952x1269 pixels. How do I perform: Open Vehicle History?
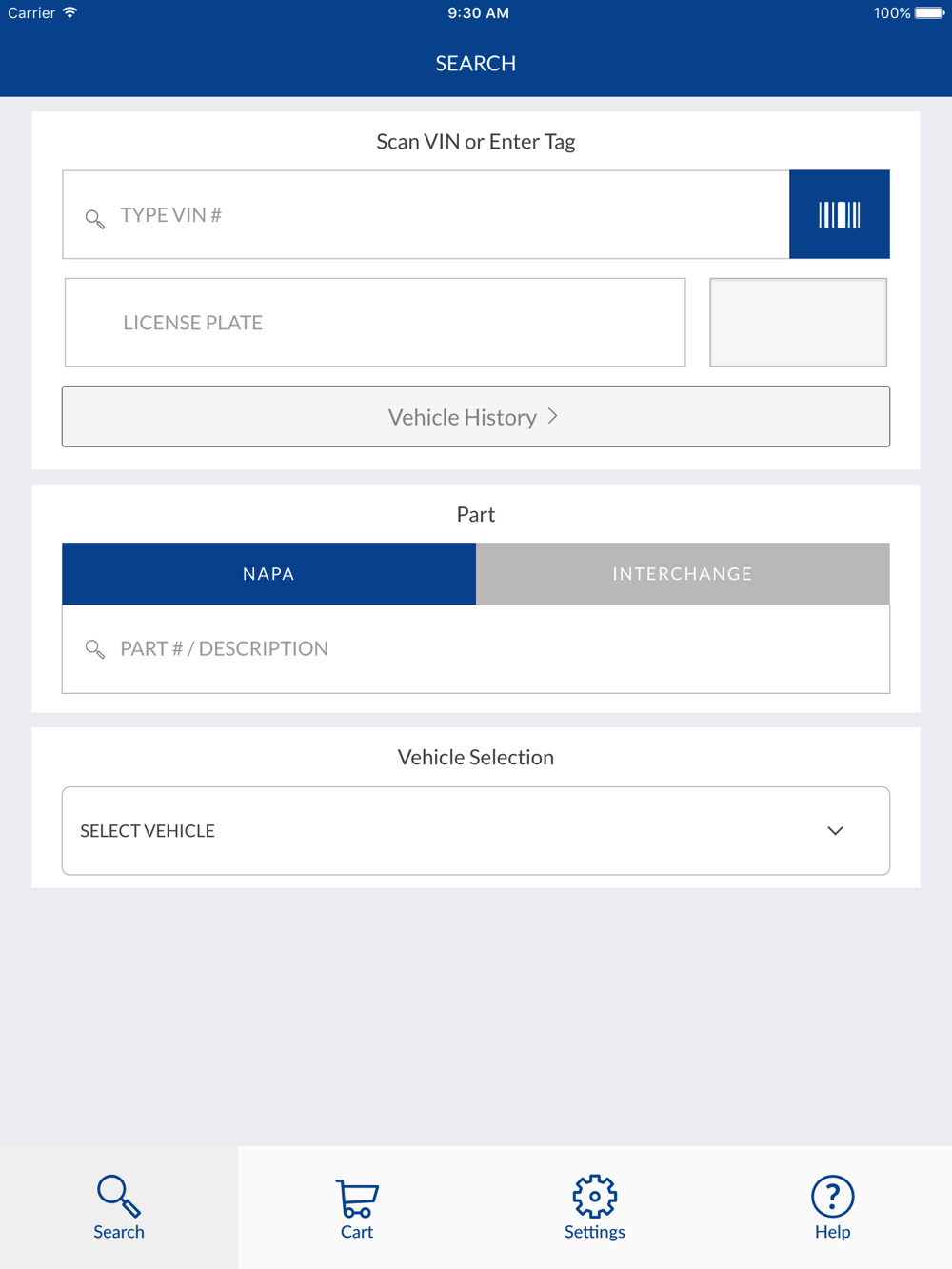tap(476, 417)
